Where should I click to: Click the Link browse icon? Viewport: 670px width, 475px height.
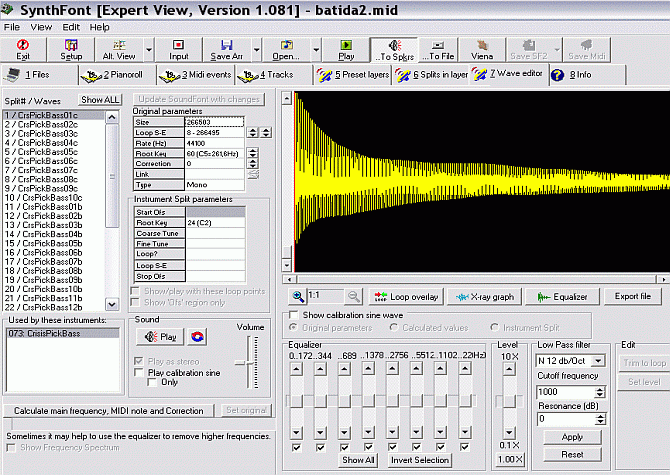point(253,174)
